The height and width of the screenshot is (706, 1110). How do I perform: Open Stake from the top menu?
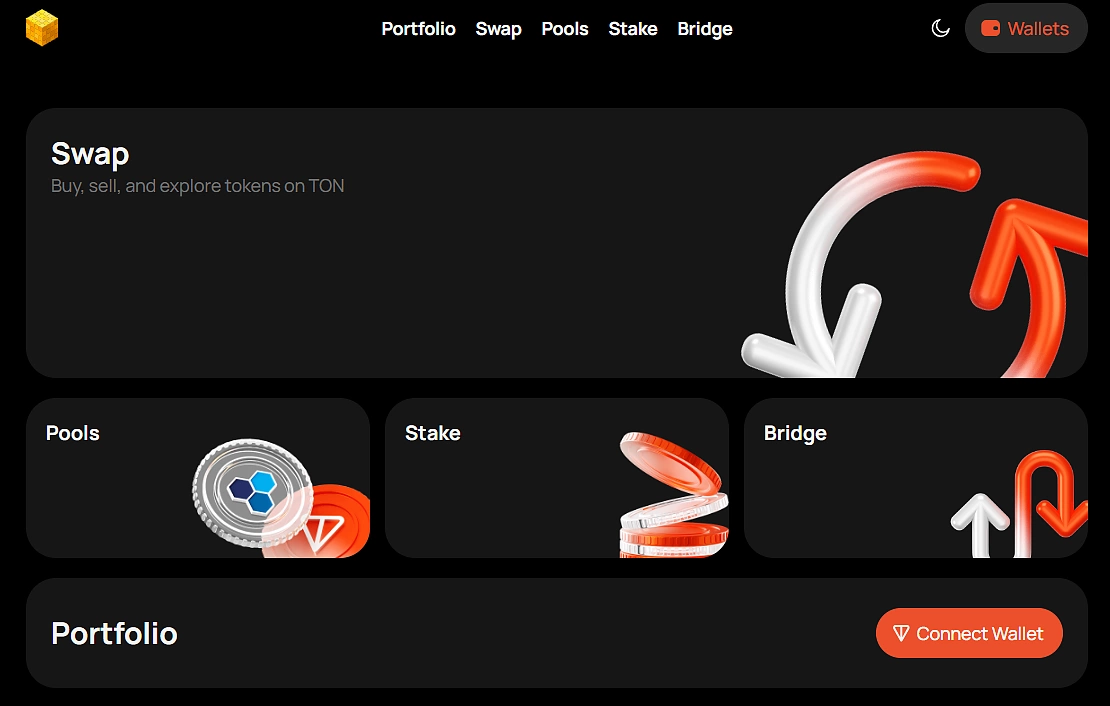[x=633, y=29]
